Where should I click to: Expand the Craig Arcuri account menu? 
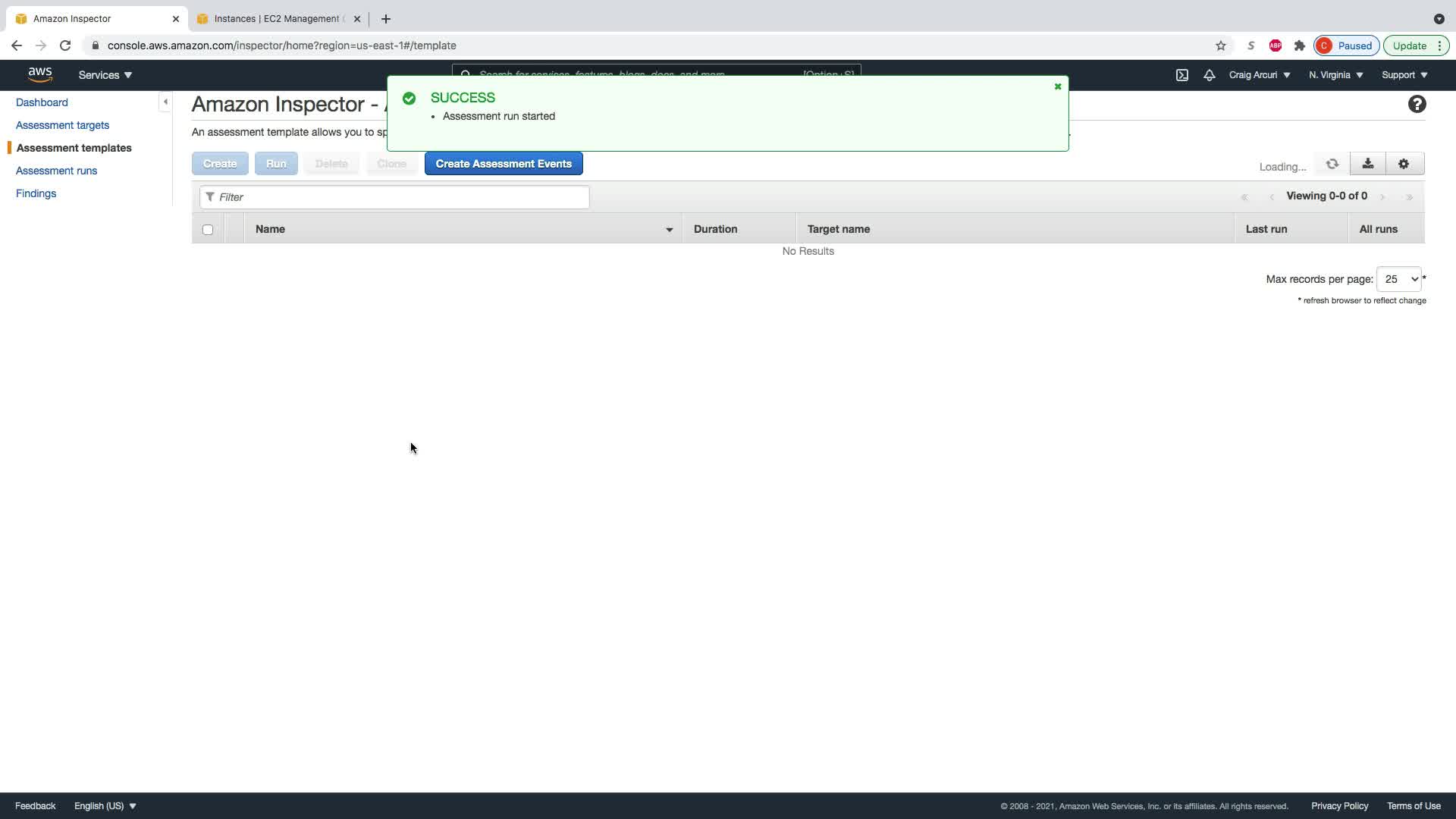pos(1259,75)
